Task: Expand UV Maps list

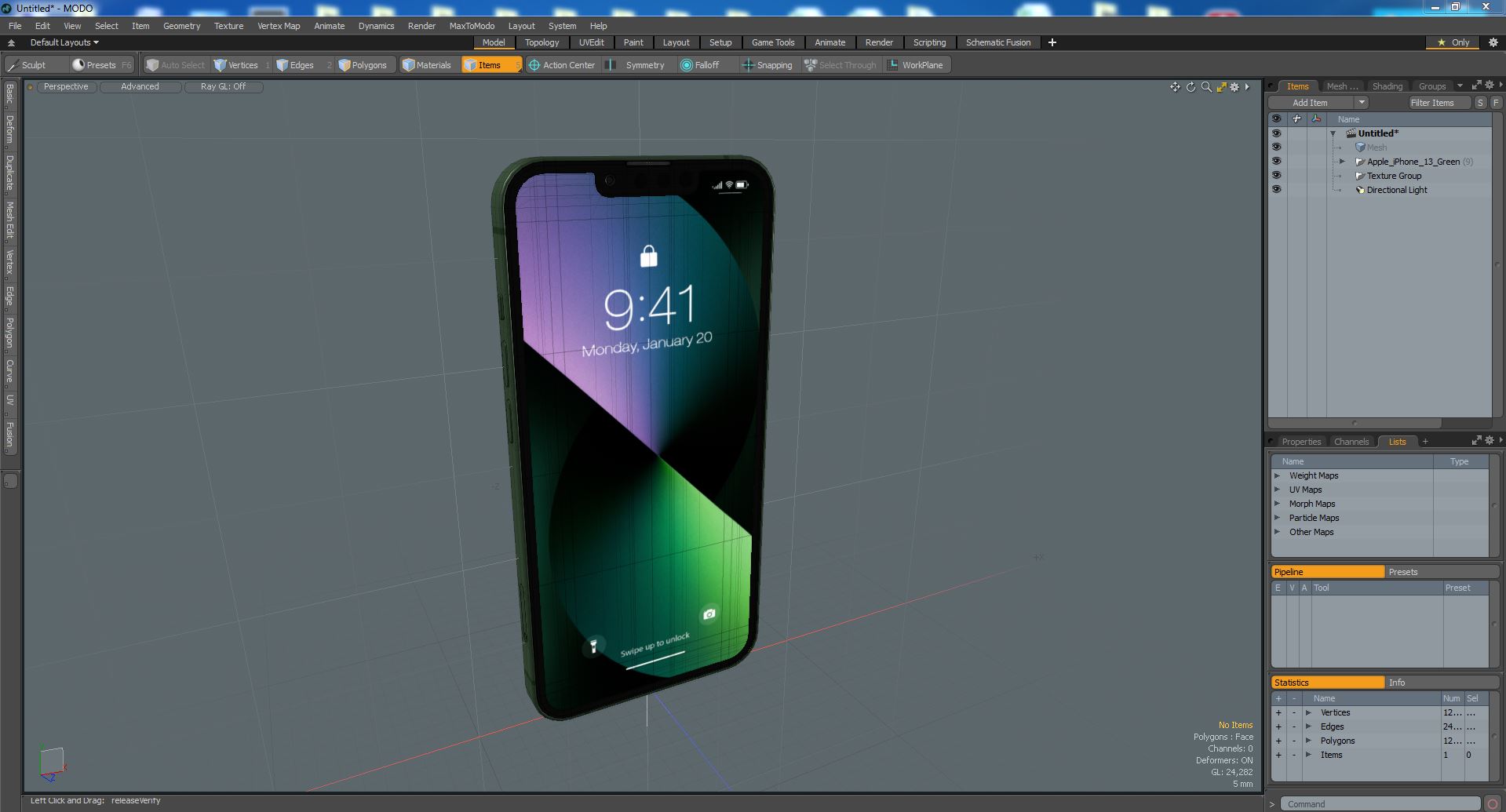Action: pos(1278,490)
